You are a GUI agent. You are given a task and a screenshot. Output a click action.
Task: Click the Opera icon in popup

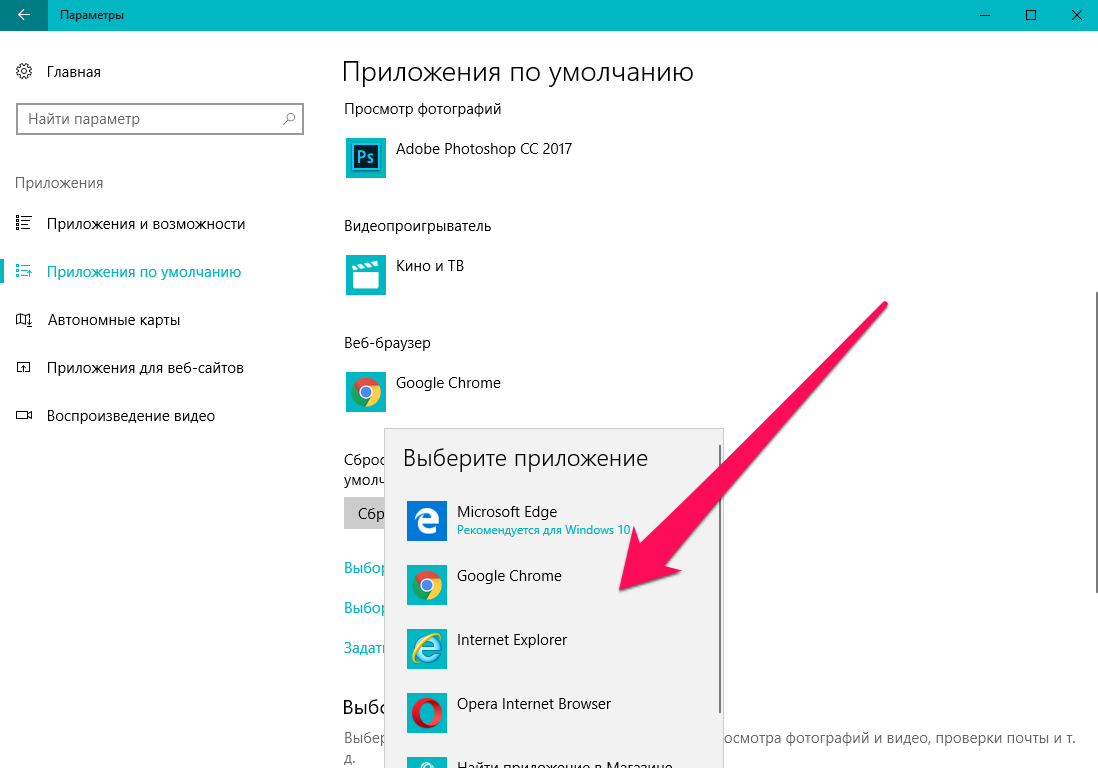click(426, 713)
